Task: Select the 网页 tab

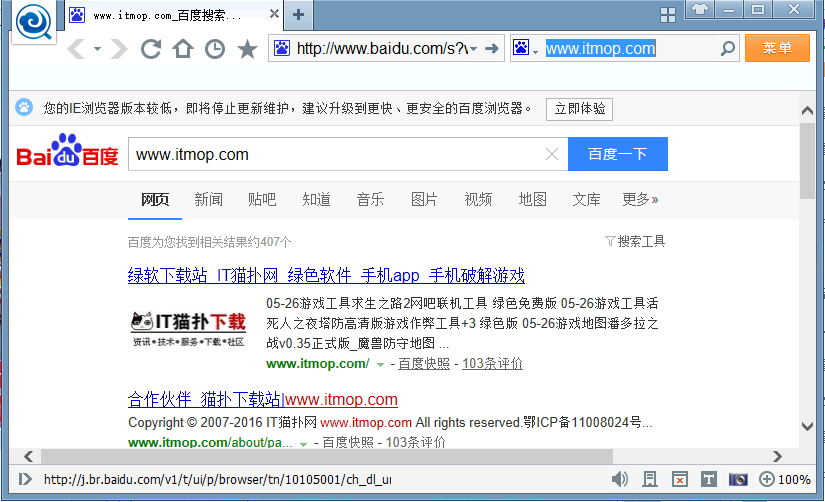Action: coord(155,199)
